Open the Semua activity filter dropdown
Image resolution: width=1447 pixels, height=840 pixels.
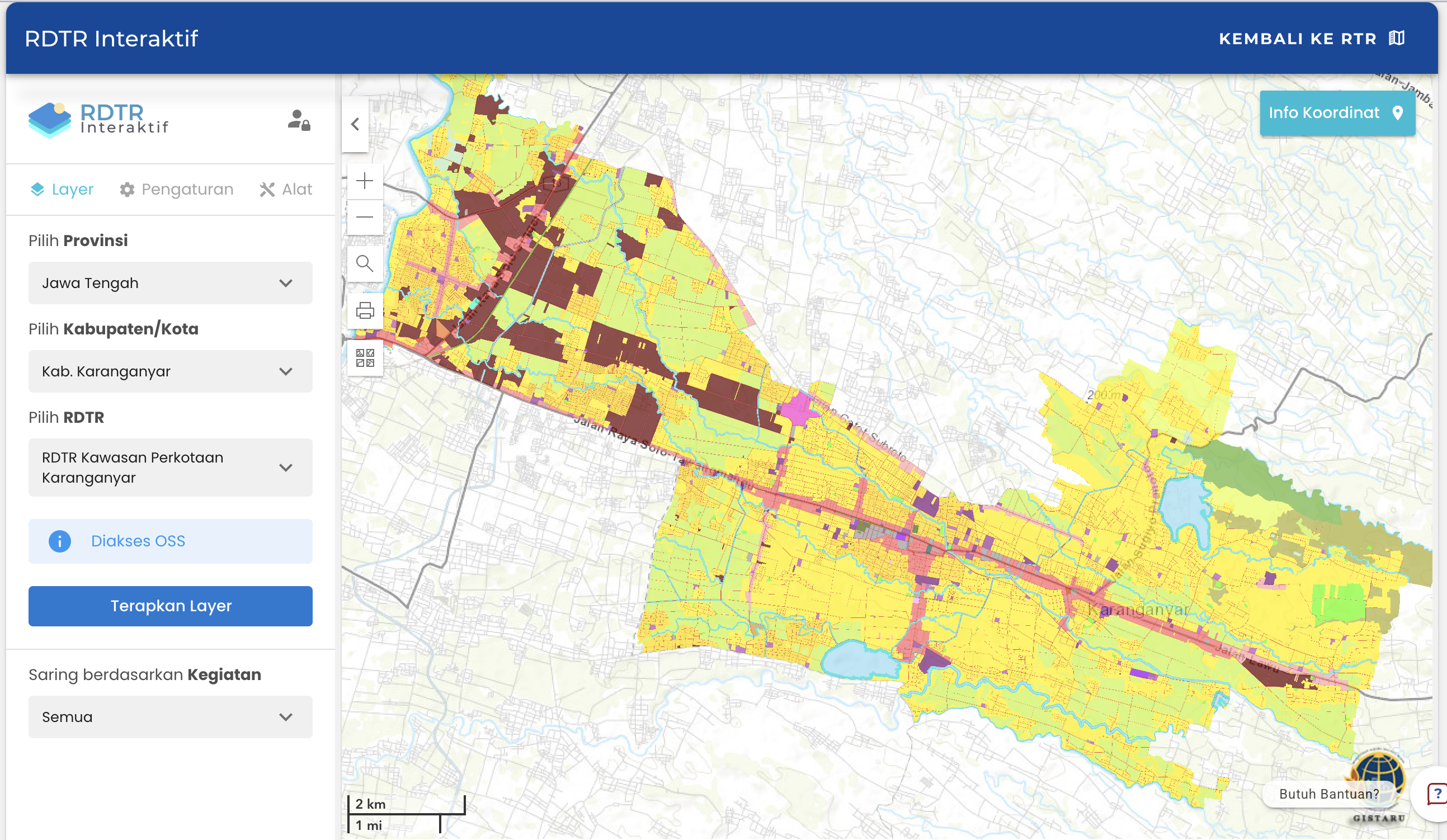pos(170,717)
